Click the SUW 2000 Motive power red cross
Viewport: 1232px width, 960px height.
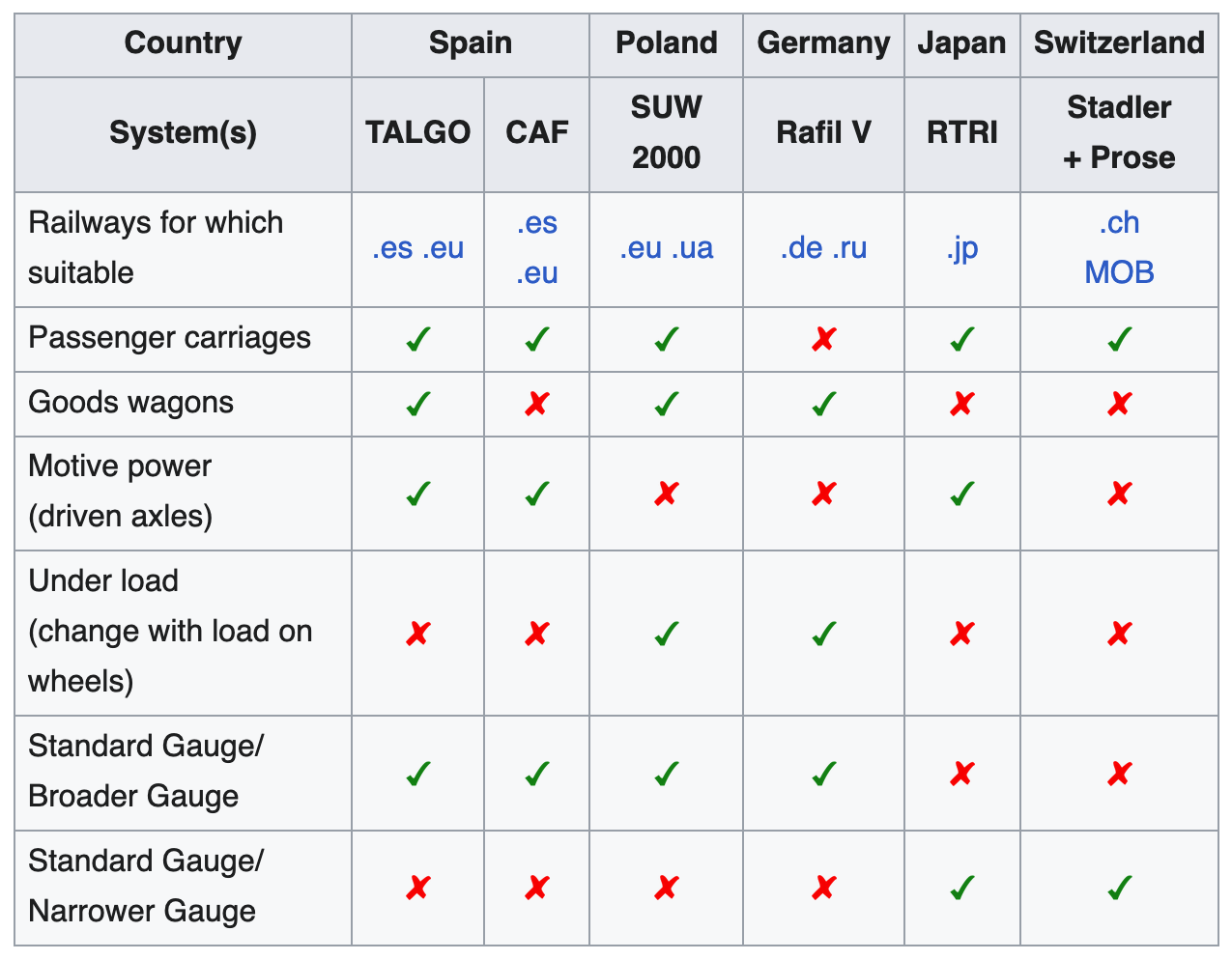[x=666, y=494]
